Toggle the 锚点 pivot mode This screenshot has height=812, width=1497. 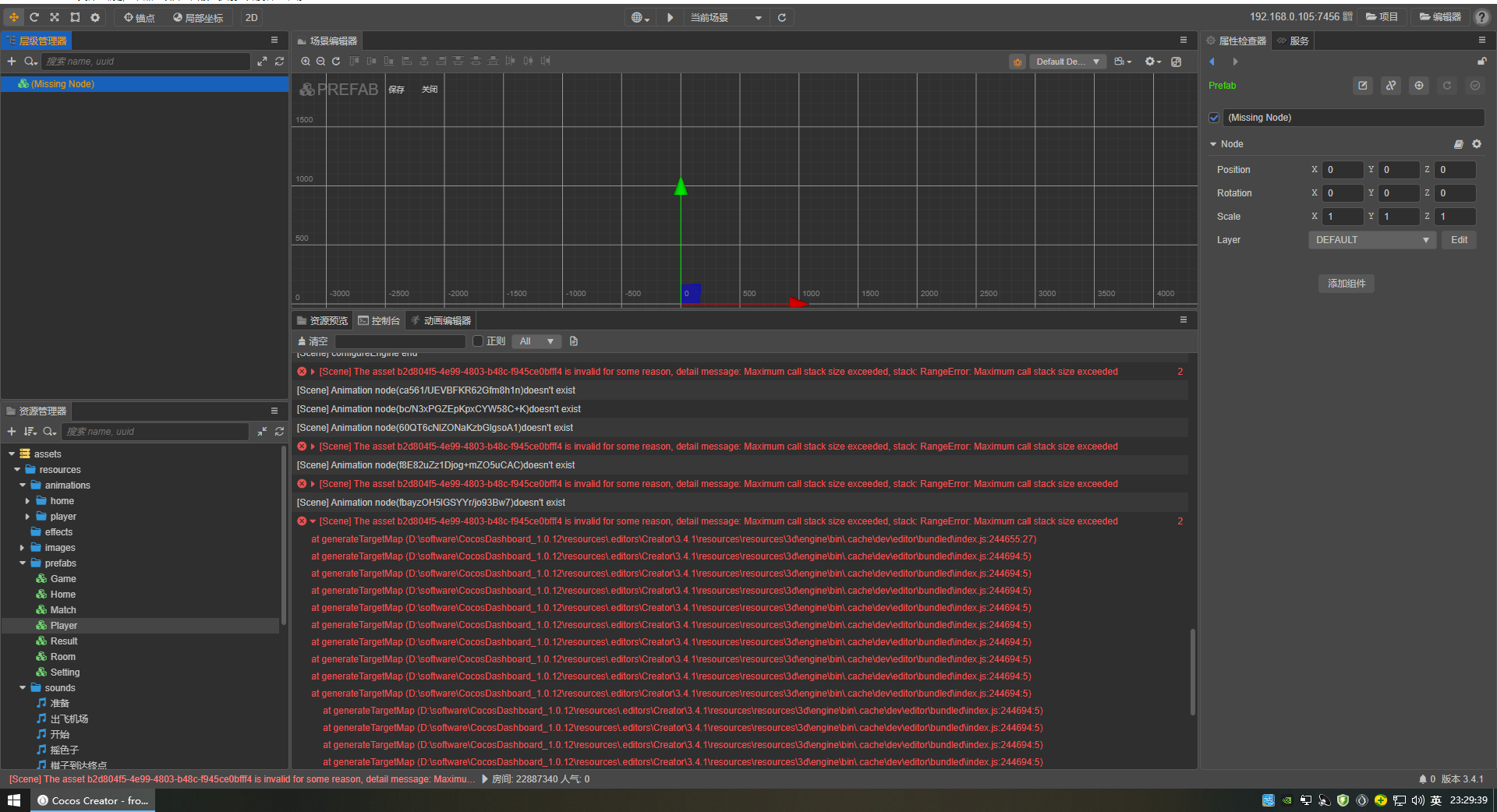139,17
